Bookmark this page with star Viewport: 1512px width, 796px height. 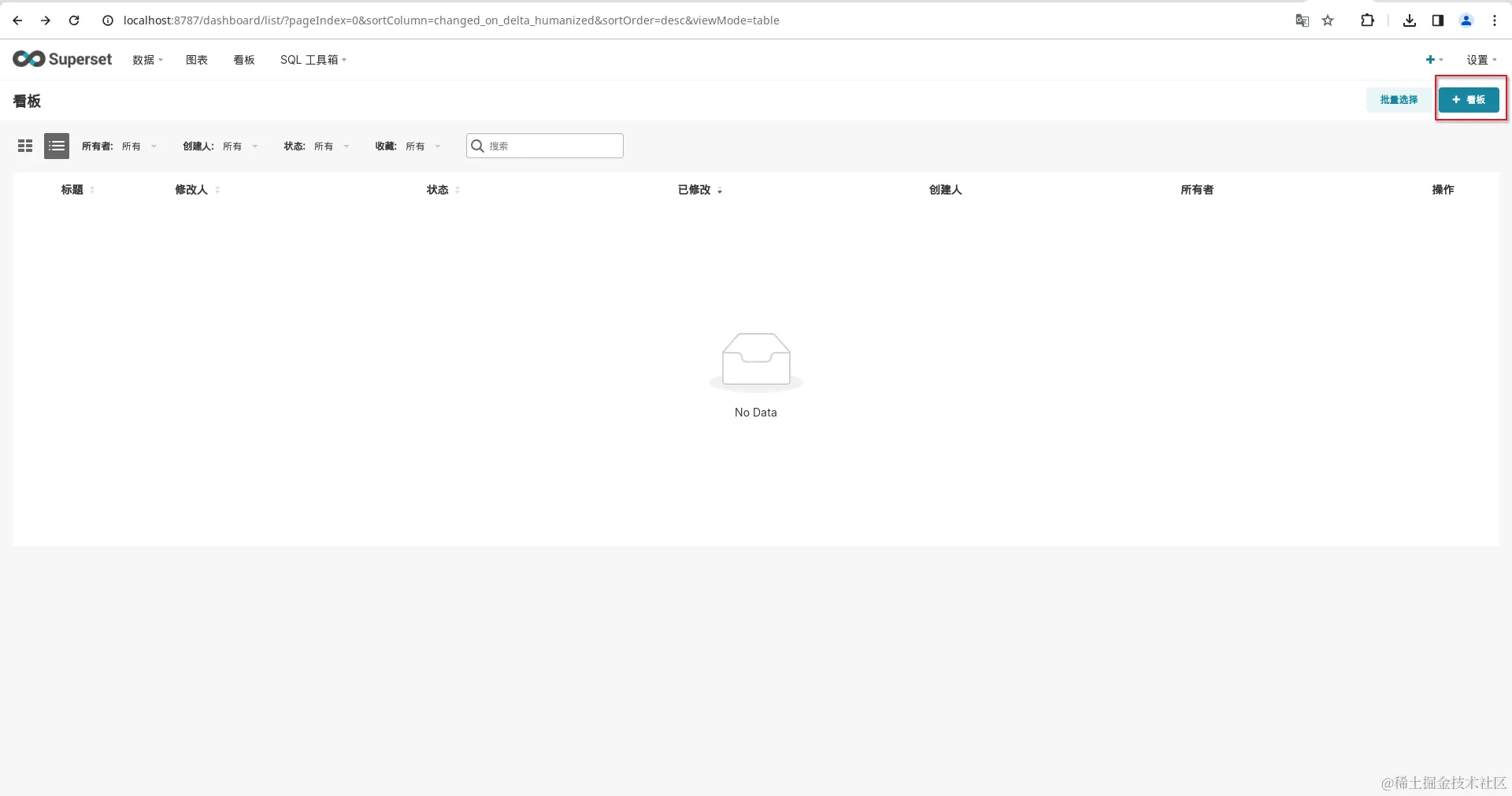1328,20
